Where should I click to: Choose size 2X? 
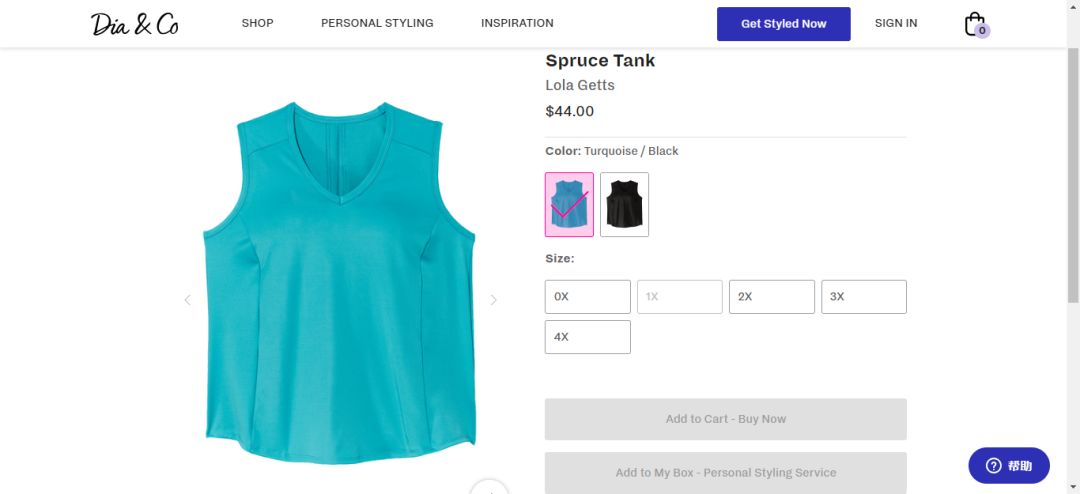(771, 297)
